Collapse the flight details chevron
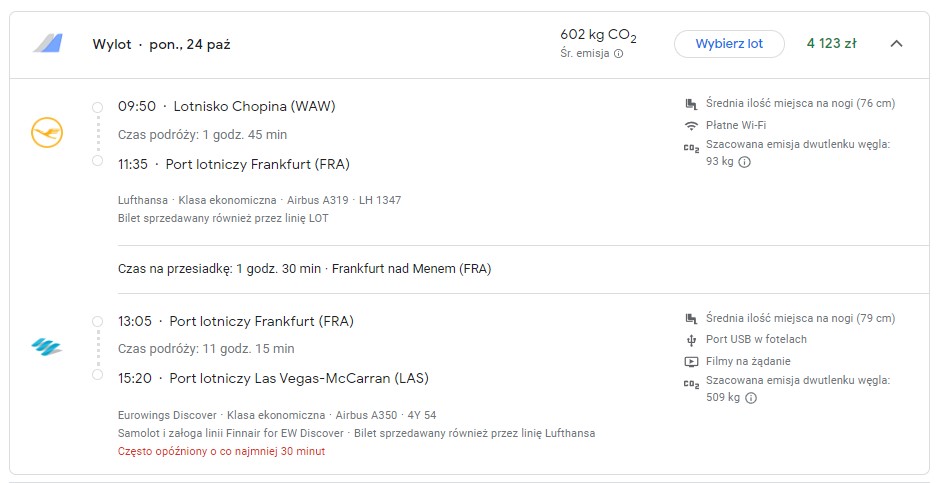The width and height of the screenshot is (938, 483). coord(896,44)
